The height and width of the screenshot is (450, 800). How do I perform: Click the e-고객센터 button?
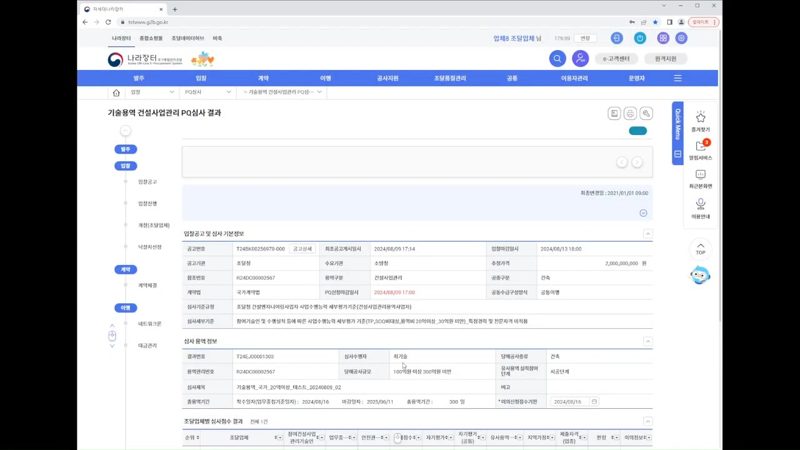[616, 59]
